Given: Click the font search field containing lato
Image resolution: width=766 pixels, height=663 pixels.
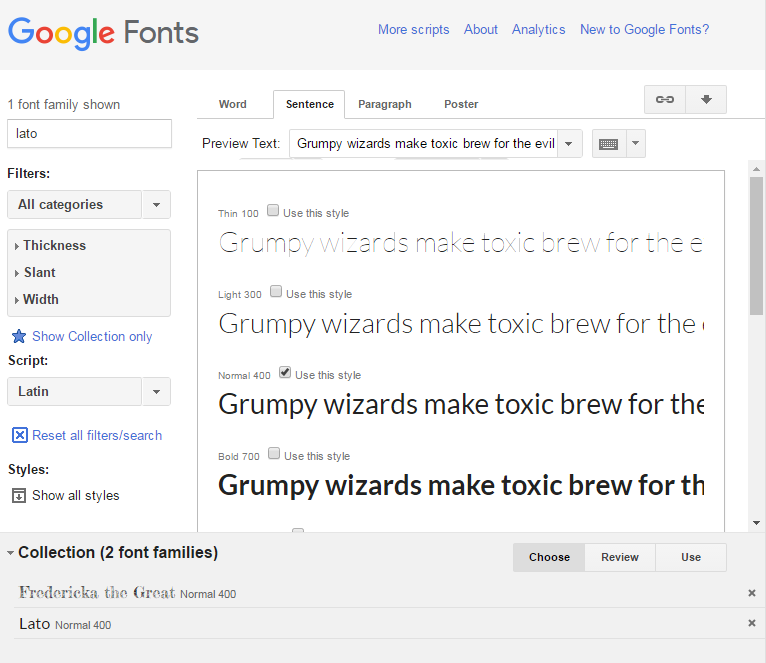Looking at the screenshot, I should pyautogui.click(x=89, y=133).
